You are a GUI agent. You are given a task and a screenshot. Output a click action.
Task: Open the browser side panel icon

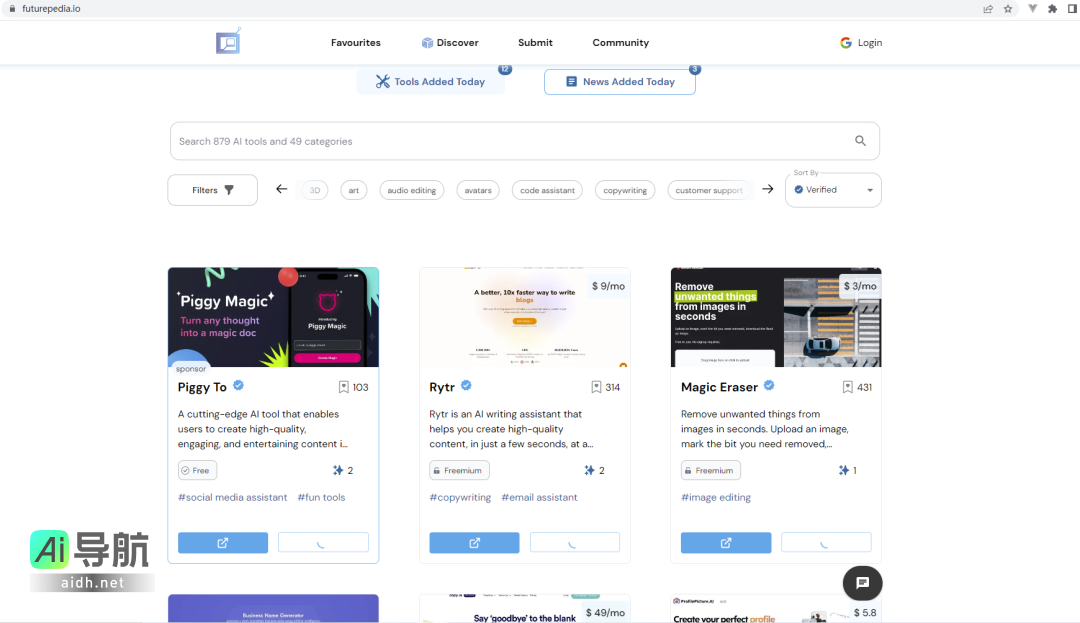(x=1073, y=9)
